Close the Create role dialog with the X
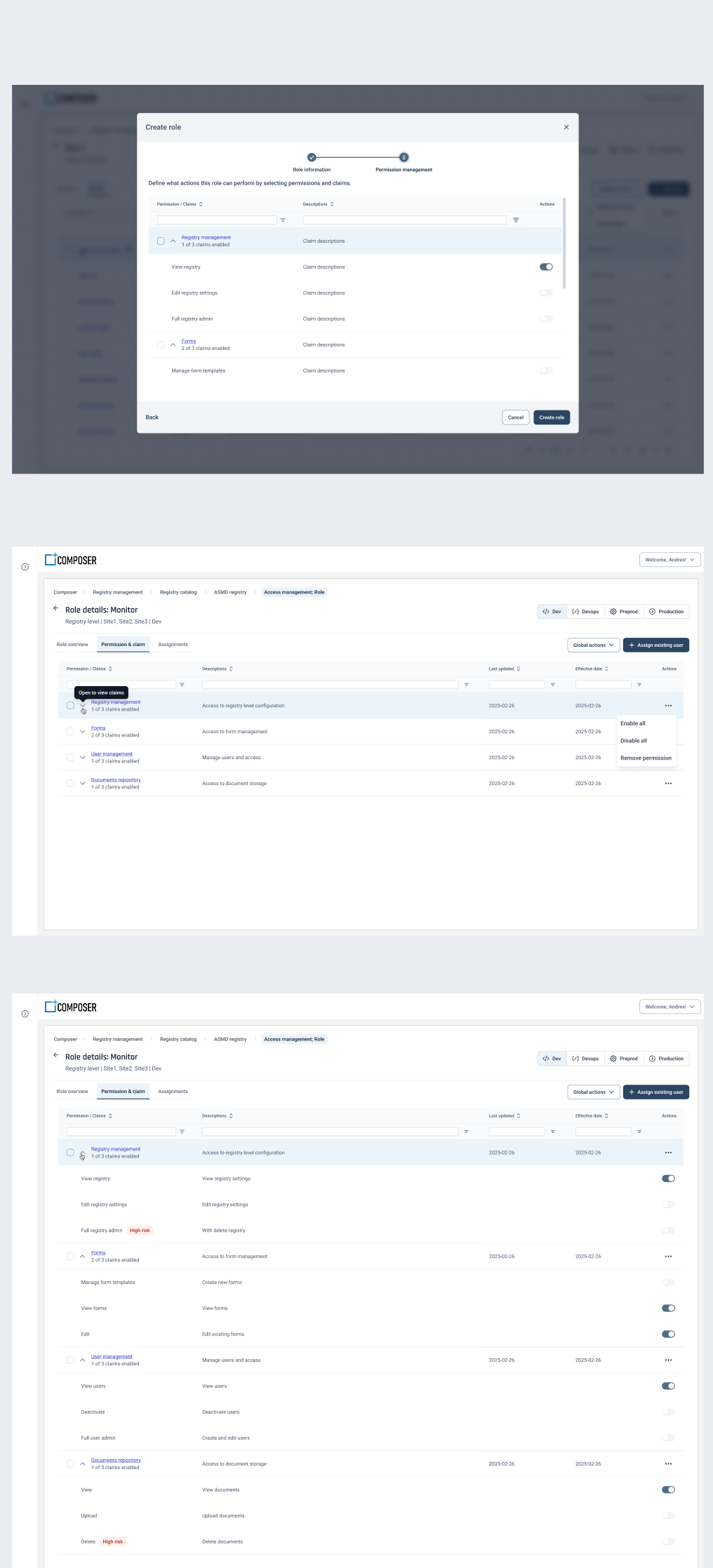The height and width of the screenshot is (1568, 713). pyautogui.click(x=566, y=127)
